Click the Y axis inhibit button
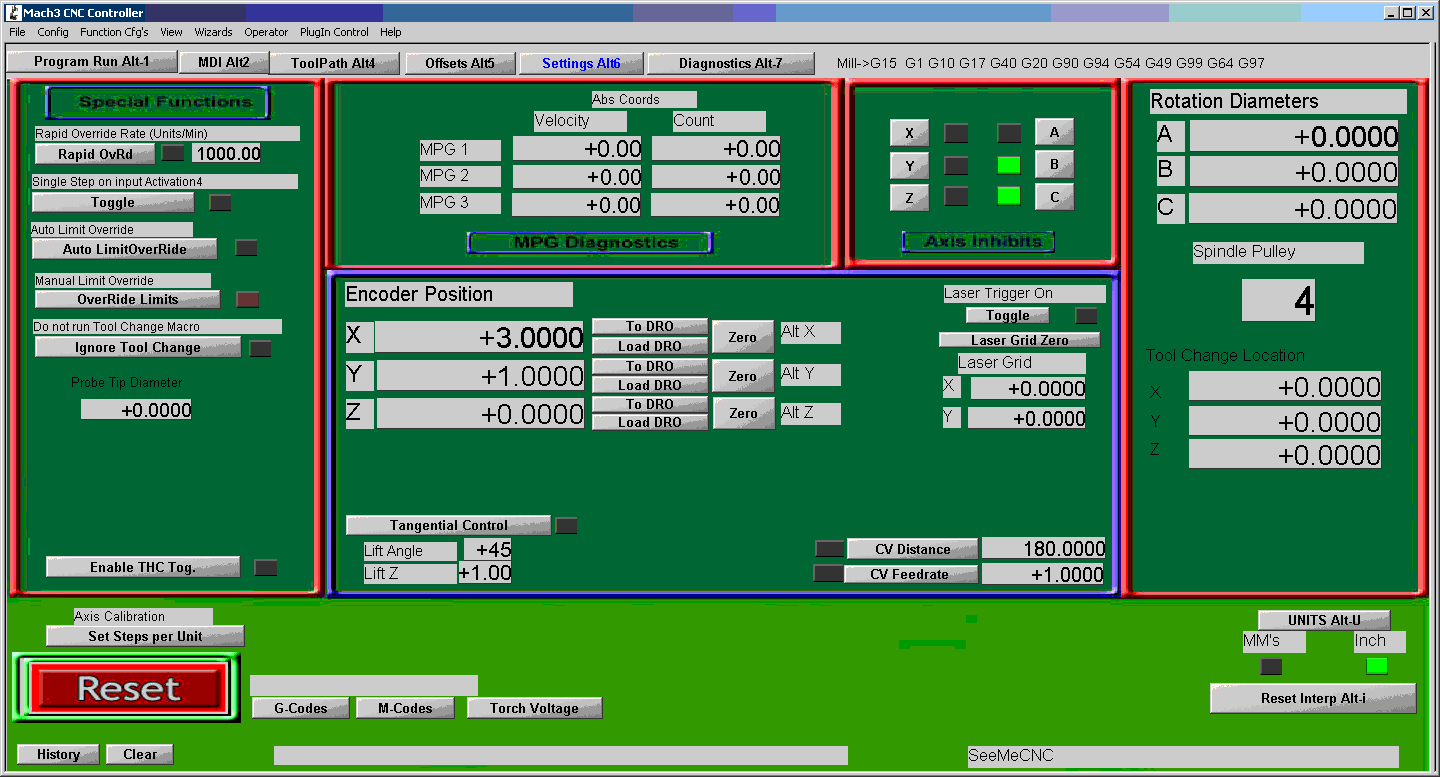1440x777 pixels. [x=908, y=164]
